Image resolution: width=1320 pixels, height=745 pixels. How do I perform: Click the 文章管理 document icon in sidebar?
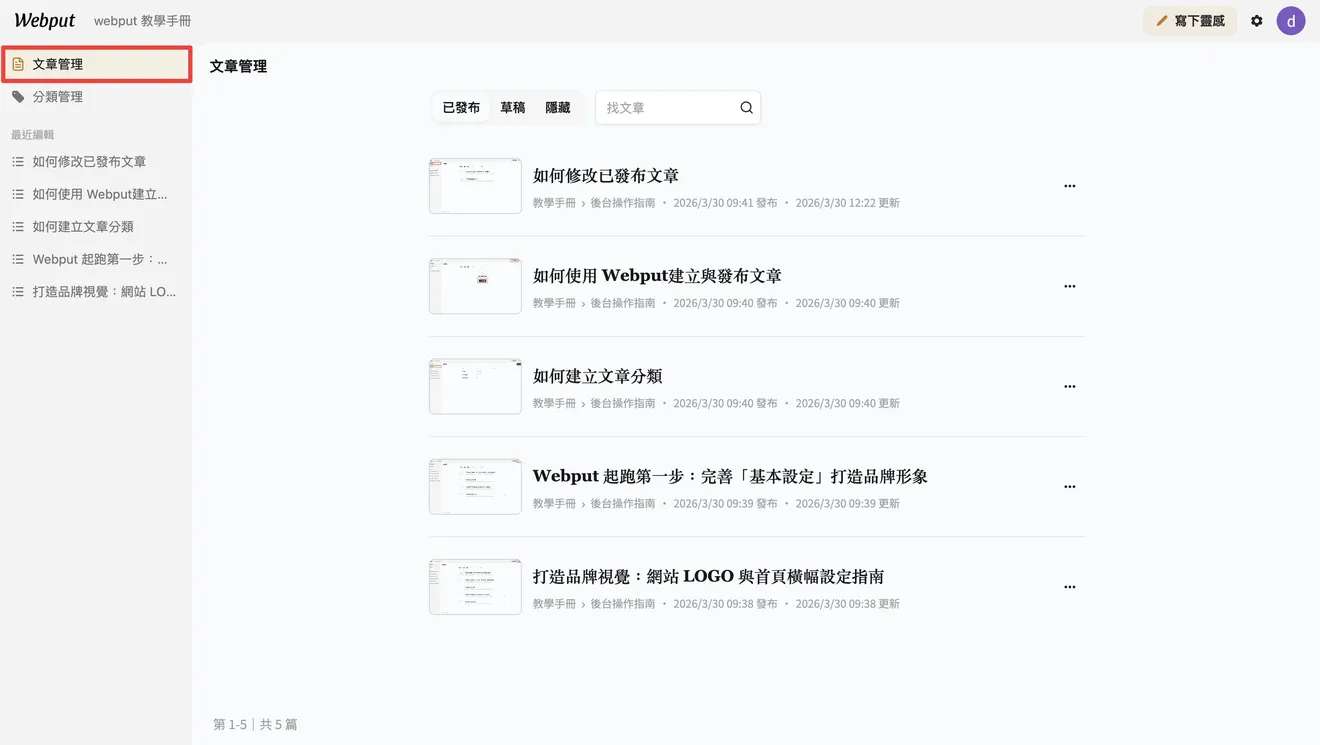click(x=18, y=64)
